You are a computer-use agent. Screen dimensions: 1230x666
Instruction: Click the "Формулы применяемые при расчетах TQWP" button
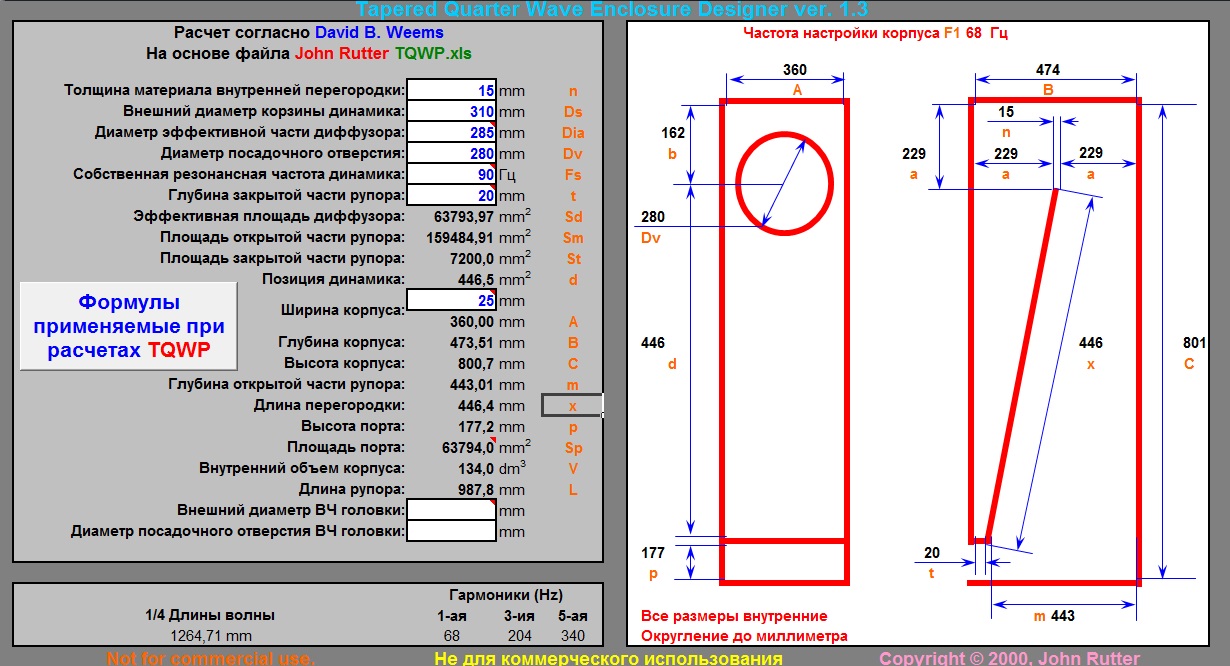(x=129, y=326)
